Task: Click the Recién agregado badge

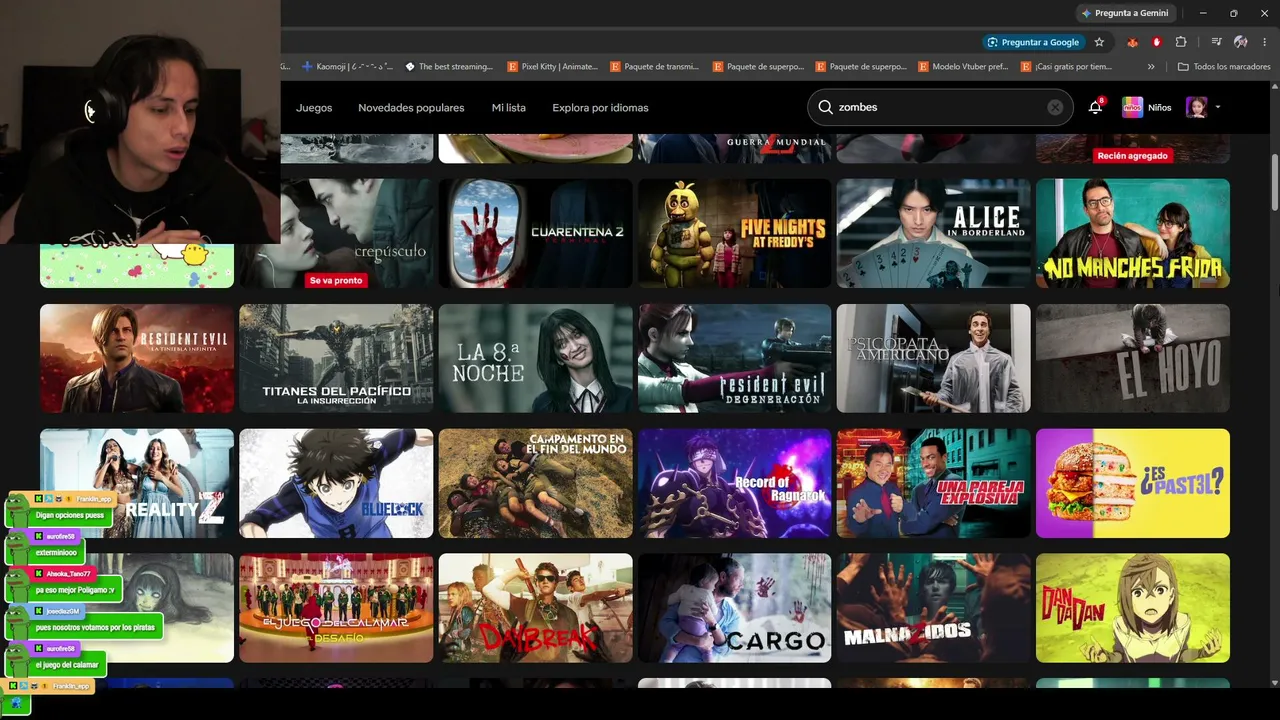Action: coord(1133,156)
